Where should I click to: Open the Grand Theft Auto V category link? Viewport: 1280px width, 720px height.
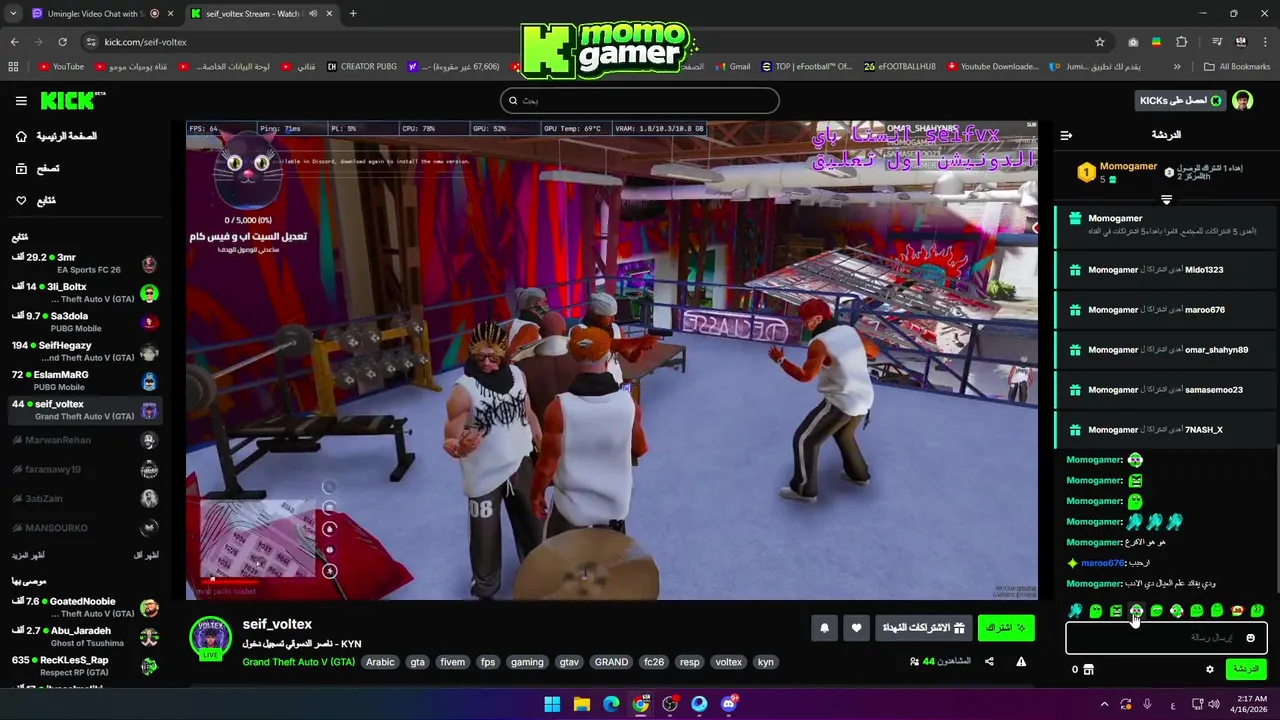coord(298,662)
